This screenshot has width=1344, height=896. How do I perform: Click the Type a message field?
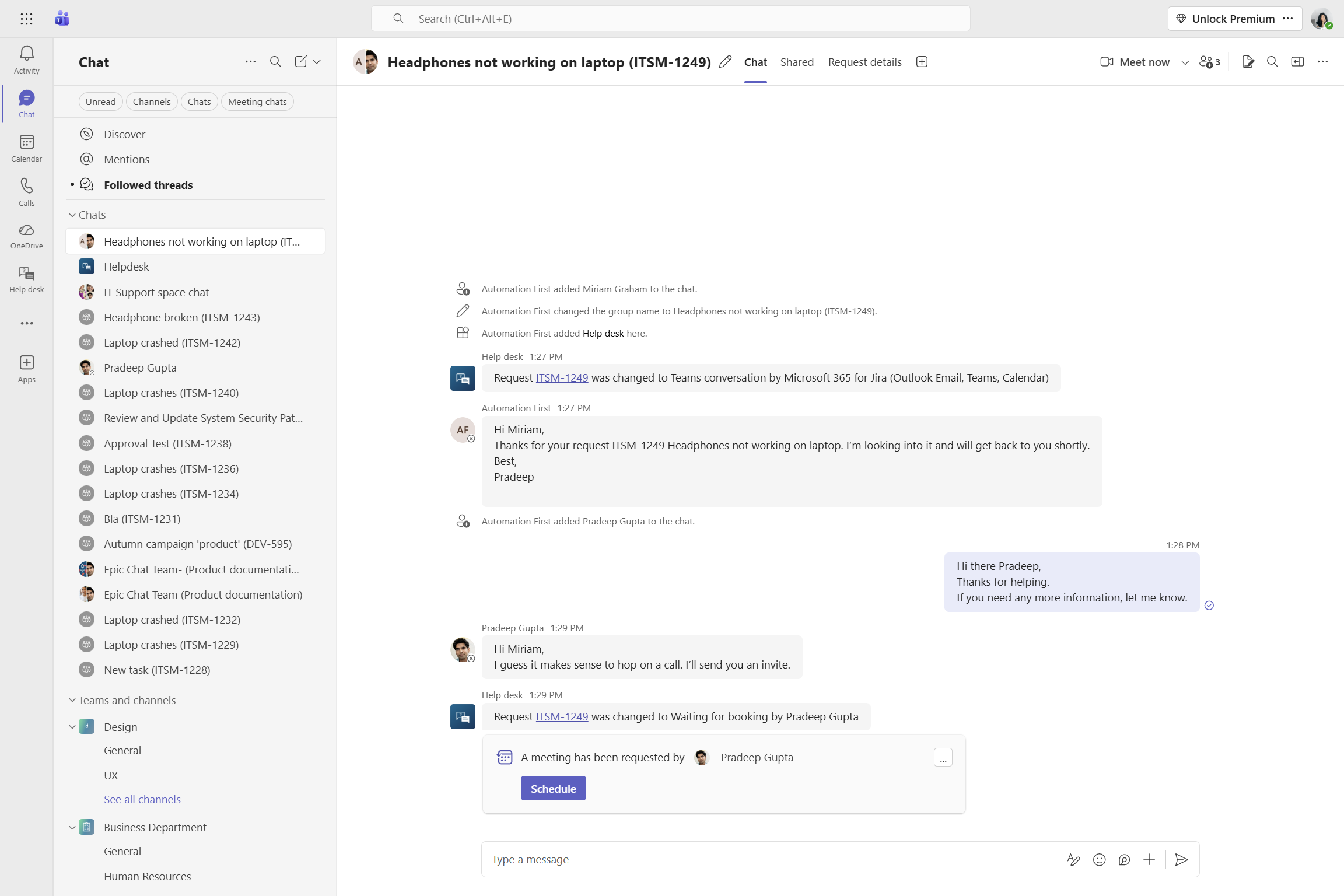758,859
